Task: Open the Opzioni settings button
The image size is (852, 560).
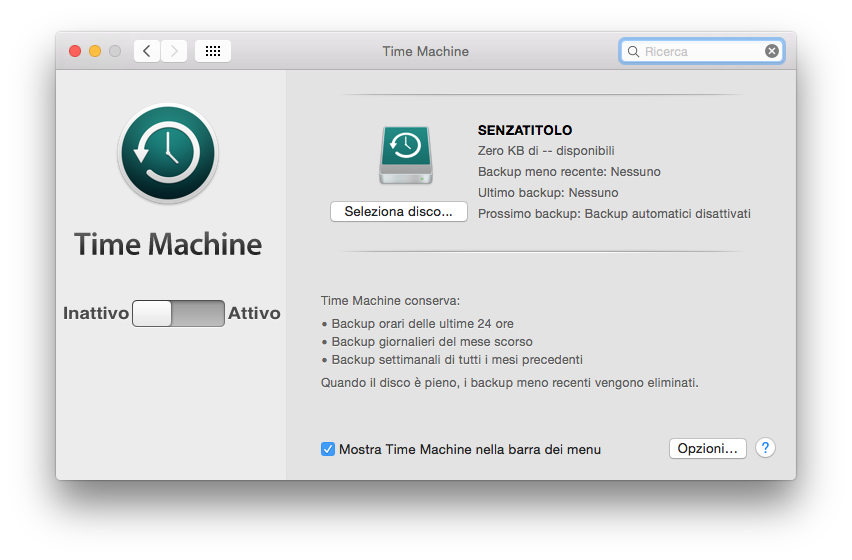Action: [x=708, y=448]
